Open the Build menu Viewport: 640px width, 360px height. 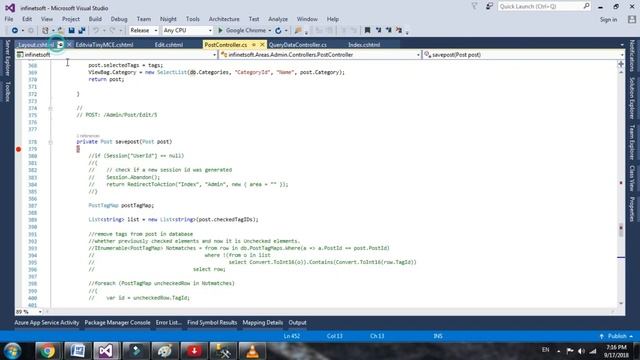[95, 19]
